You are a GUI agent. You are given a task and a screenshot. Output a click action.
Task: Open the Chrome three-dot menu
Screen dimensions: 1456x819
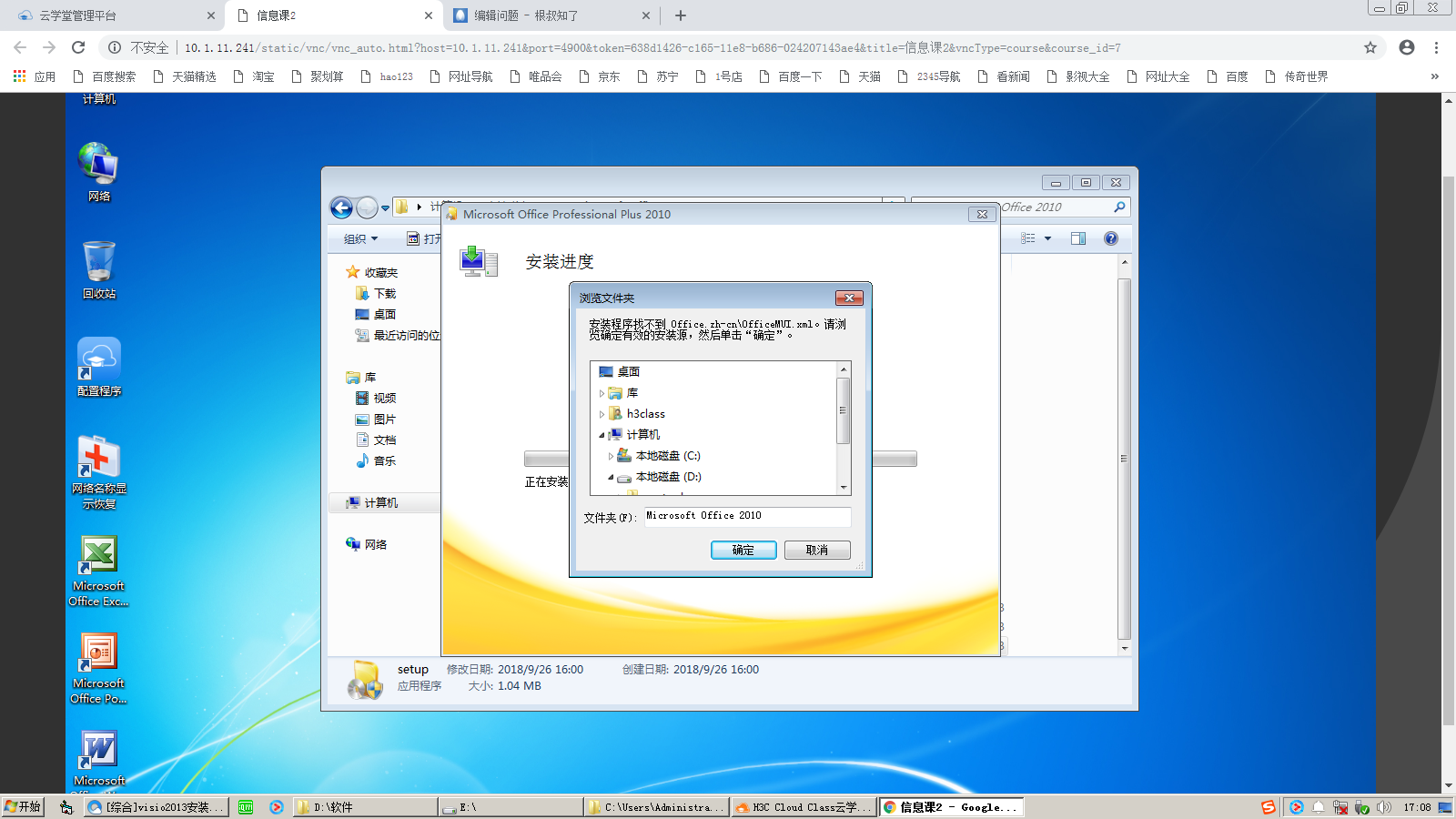pos(1437,47)
